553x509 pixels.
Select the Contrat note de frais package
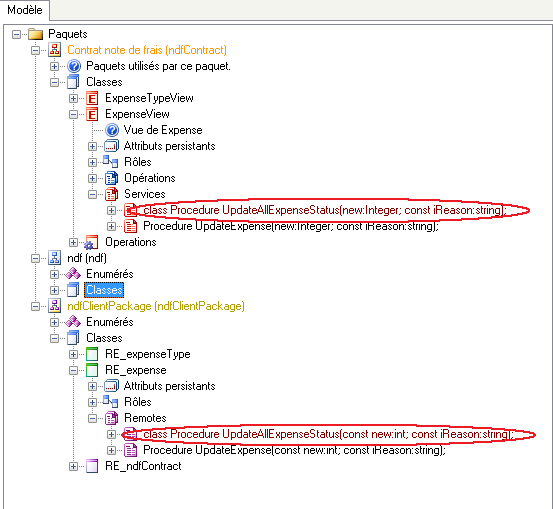[x=147, y=50]
